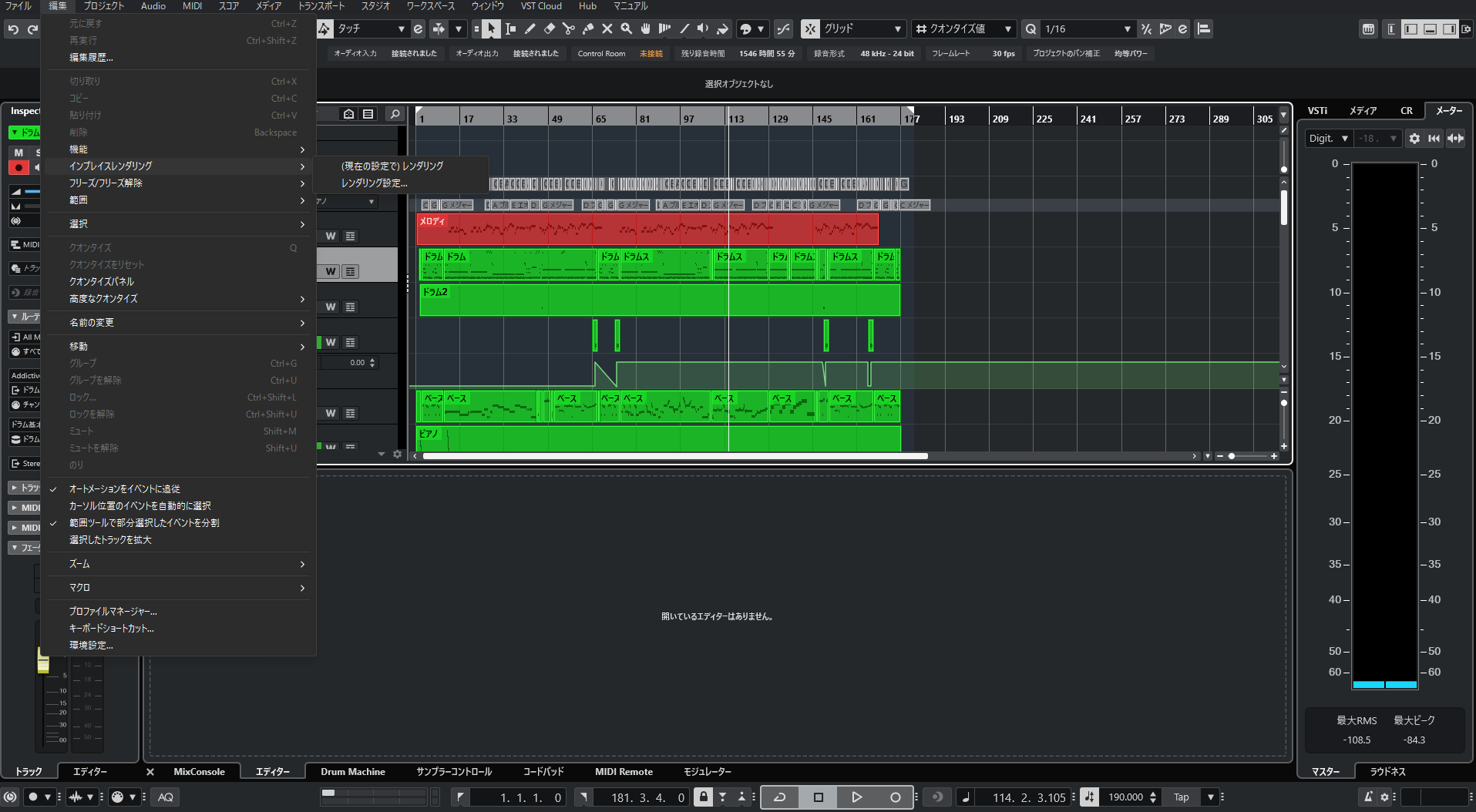Choose (現在の設定で) レンダリング submenu item
The image size is (1476, 812).
tap(392, 166)
